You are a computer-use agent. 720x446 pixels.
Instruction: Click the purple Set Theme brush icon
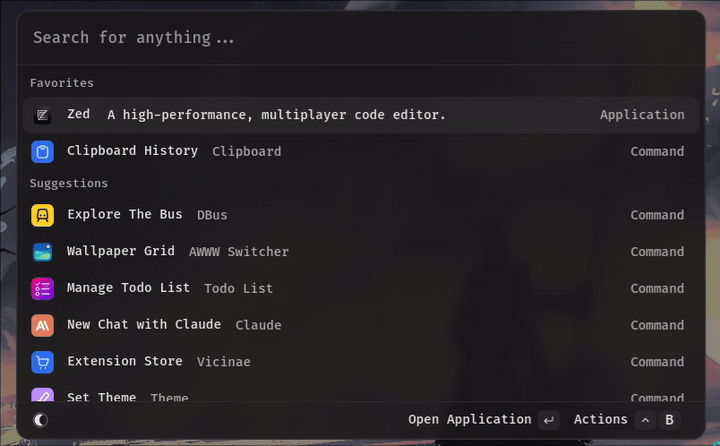pos(42,396)
